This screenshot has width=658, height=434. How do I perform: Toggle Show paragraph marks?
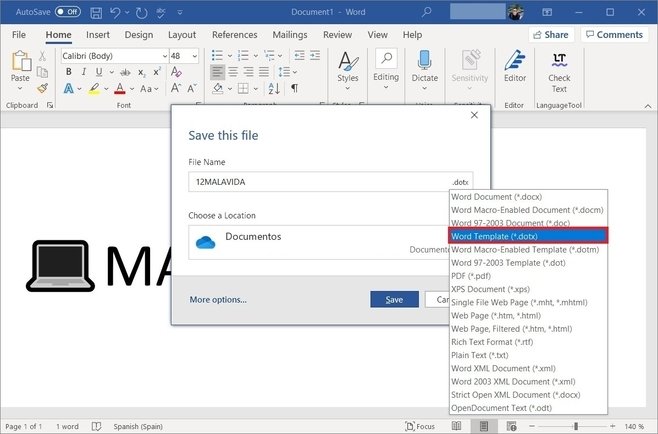pyautogui.click(x=295, y=89)
